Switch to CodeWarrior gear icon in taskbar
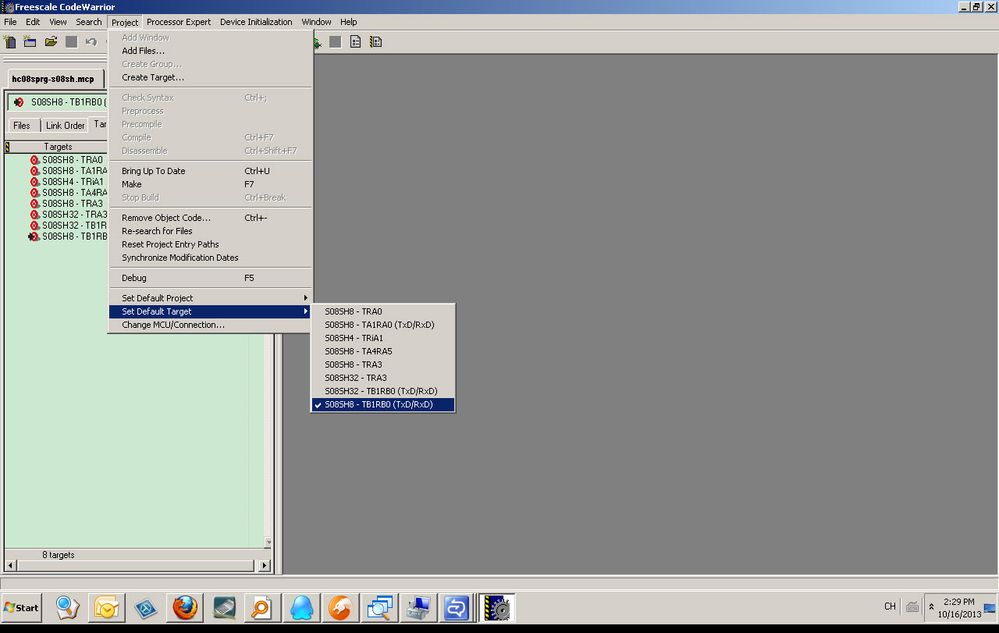This screenshot has width=999, height=633. click(x=497, y=607)
